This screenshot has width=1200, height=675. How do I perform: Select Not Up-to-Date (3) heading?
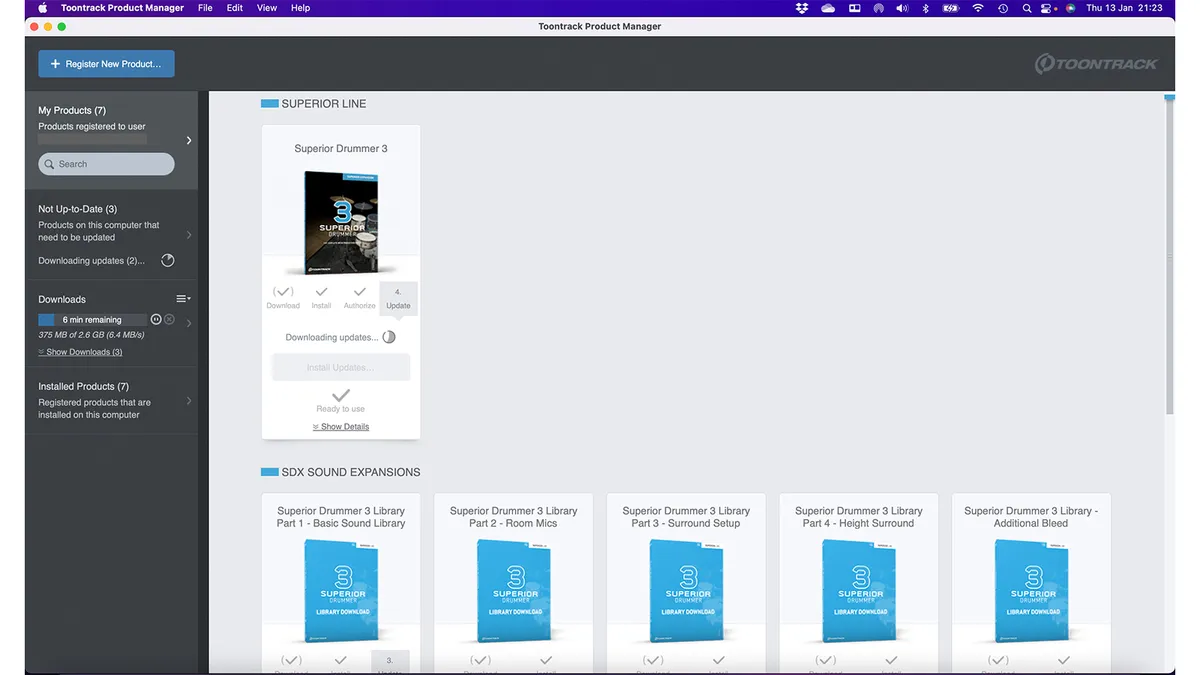click(x=77, y=209)
